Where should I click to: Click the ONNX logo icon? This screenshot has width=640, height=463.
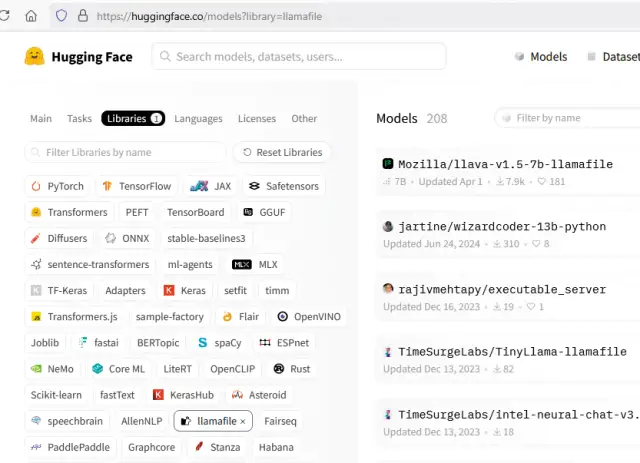coord(111,238)
